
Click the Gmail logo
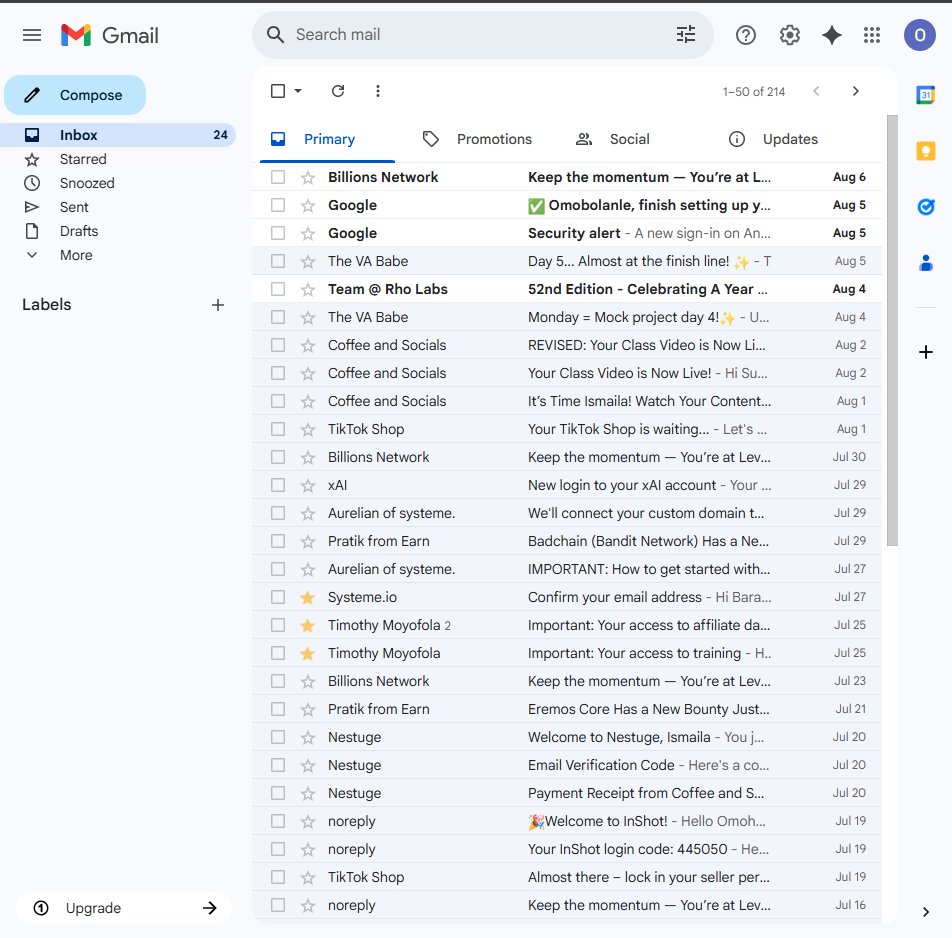[x=110, y=35]
